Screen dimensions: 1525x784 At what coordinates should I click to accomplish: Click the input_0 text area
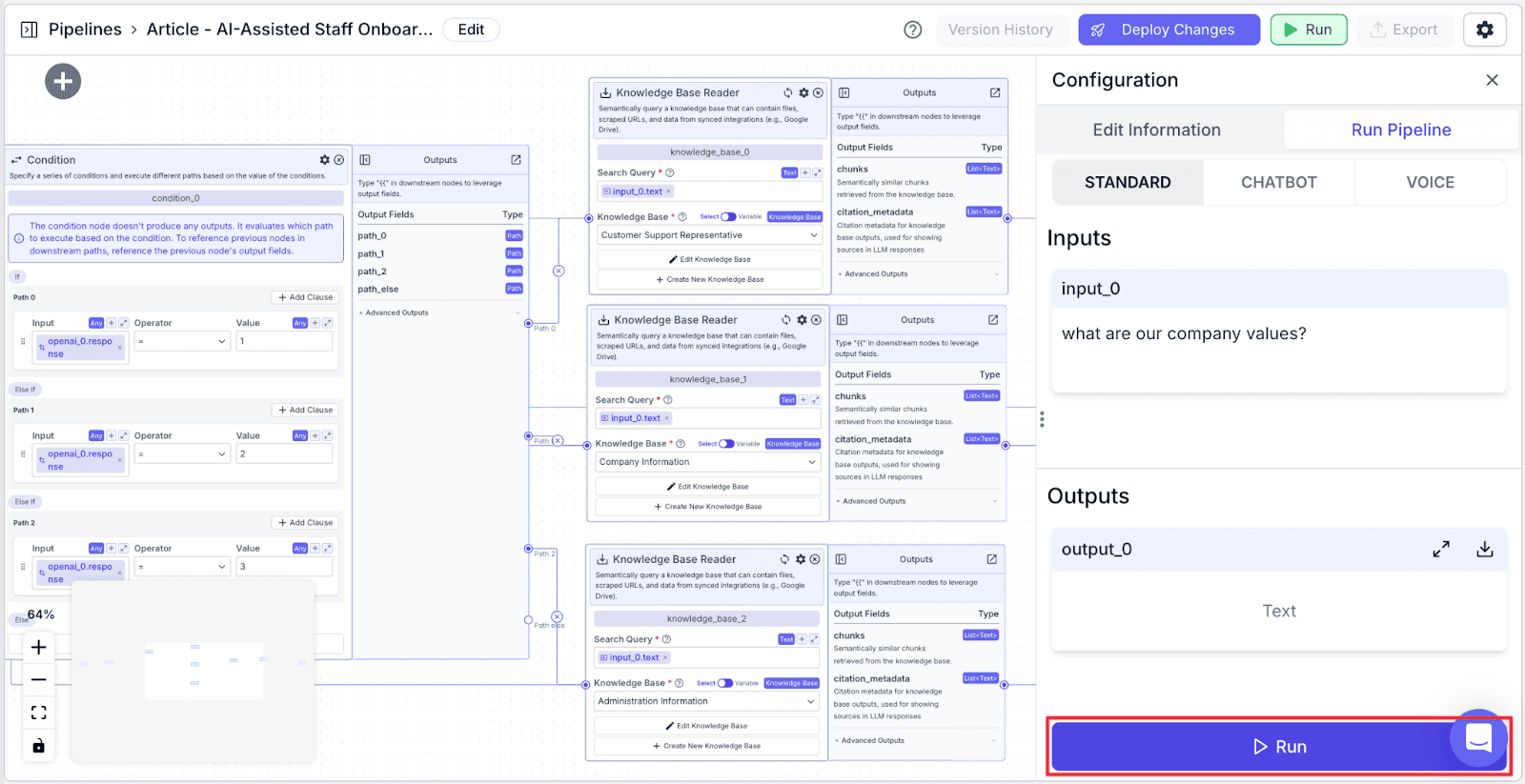tap(1279, 349)
